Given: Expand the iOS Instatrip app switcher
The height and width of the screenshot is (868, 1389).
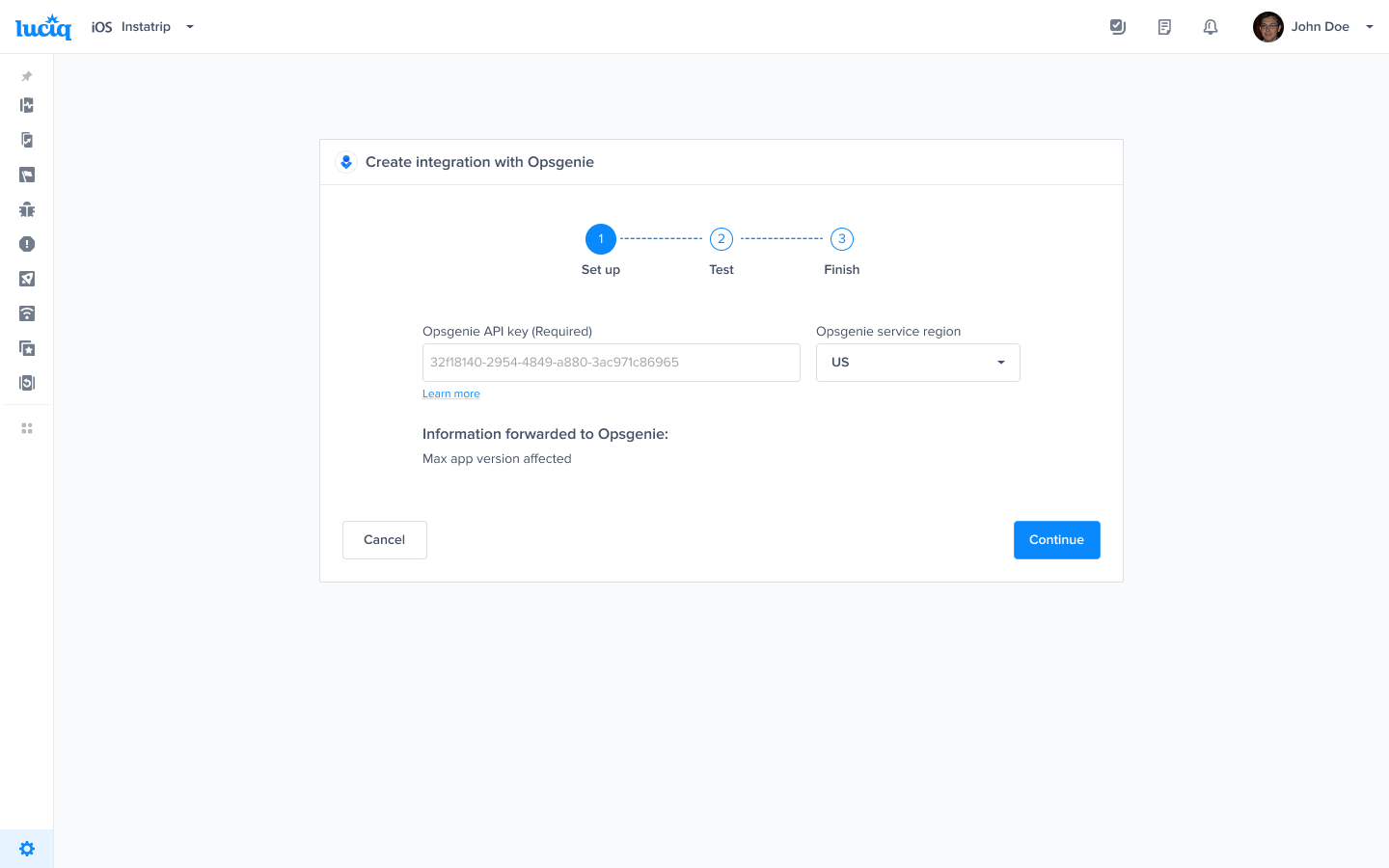Looking at the screenshot, I should pyautogui.click(x=143, y=27).
